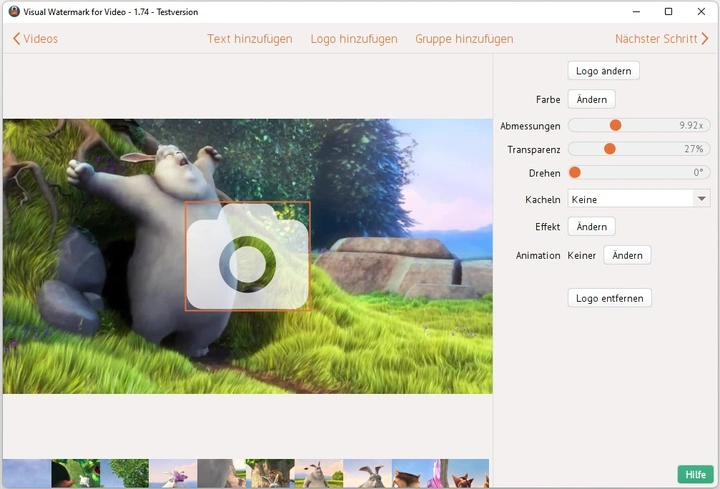720x489 pixels.
Task: Minimize the application window
Action: [x=636, y=11]
